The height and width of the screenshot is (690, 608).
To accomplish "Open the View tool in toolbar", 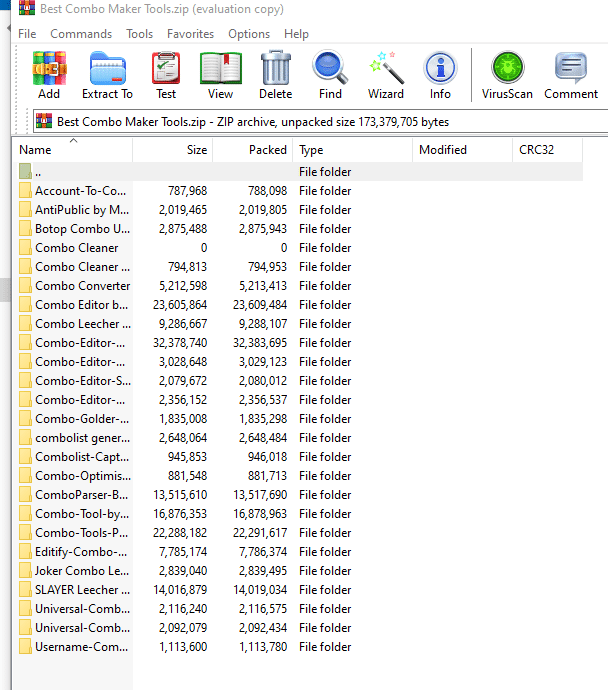I will point(220,75).
